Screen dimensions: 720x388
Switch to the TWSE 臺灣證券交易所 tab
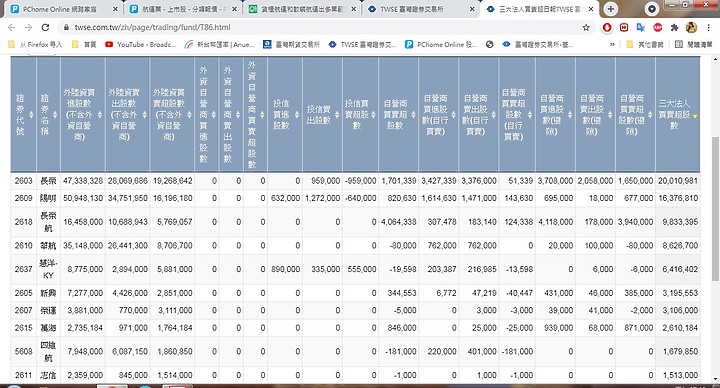(x=421, y=9)
